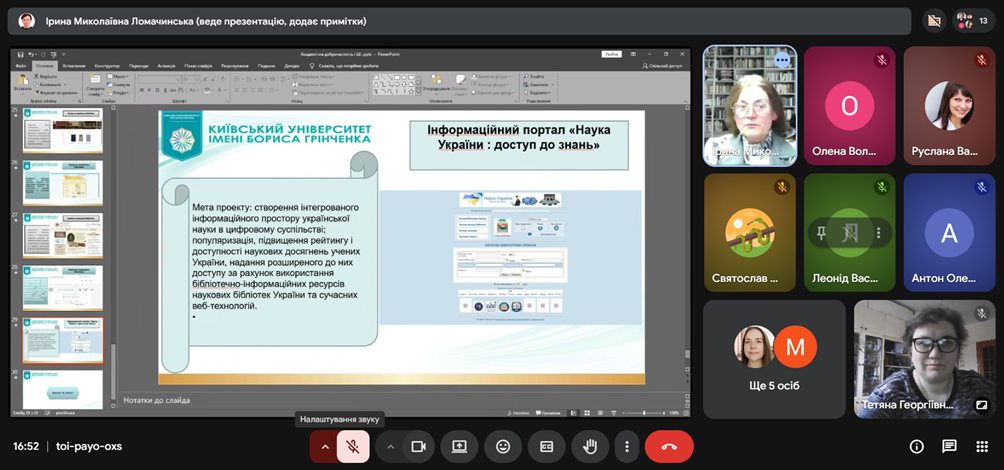
Task: Click the present screen icon
Action: 460,446
